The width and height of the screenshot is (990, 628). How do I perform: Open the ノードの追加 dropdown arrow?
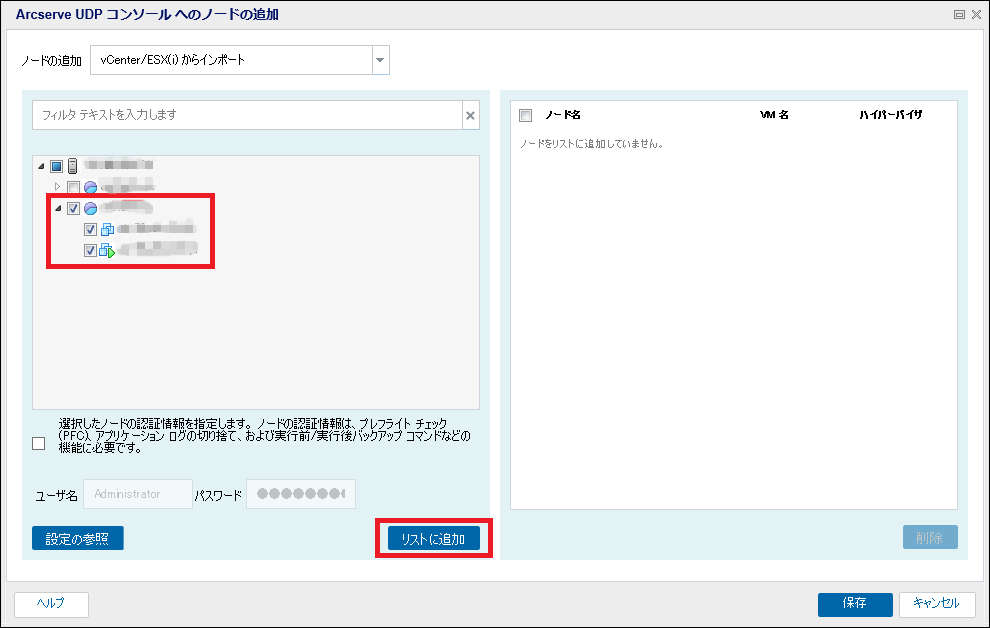380,60
